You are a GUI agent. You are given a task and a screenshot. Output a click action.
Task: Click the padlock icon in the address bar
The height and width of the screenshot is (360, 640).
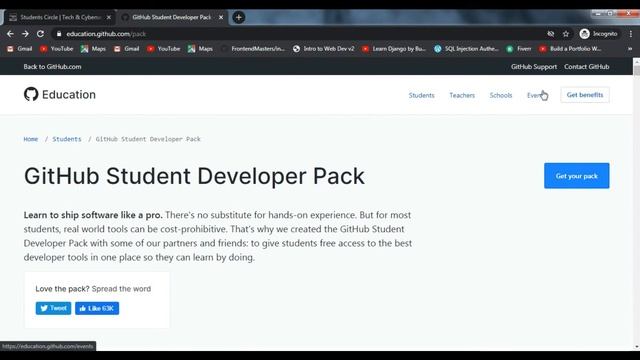pos(59,34)
